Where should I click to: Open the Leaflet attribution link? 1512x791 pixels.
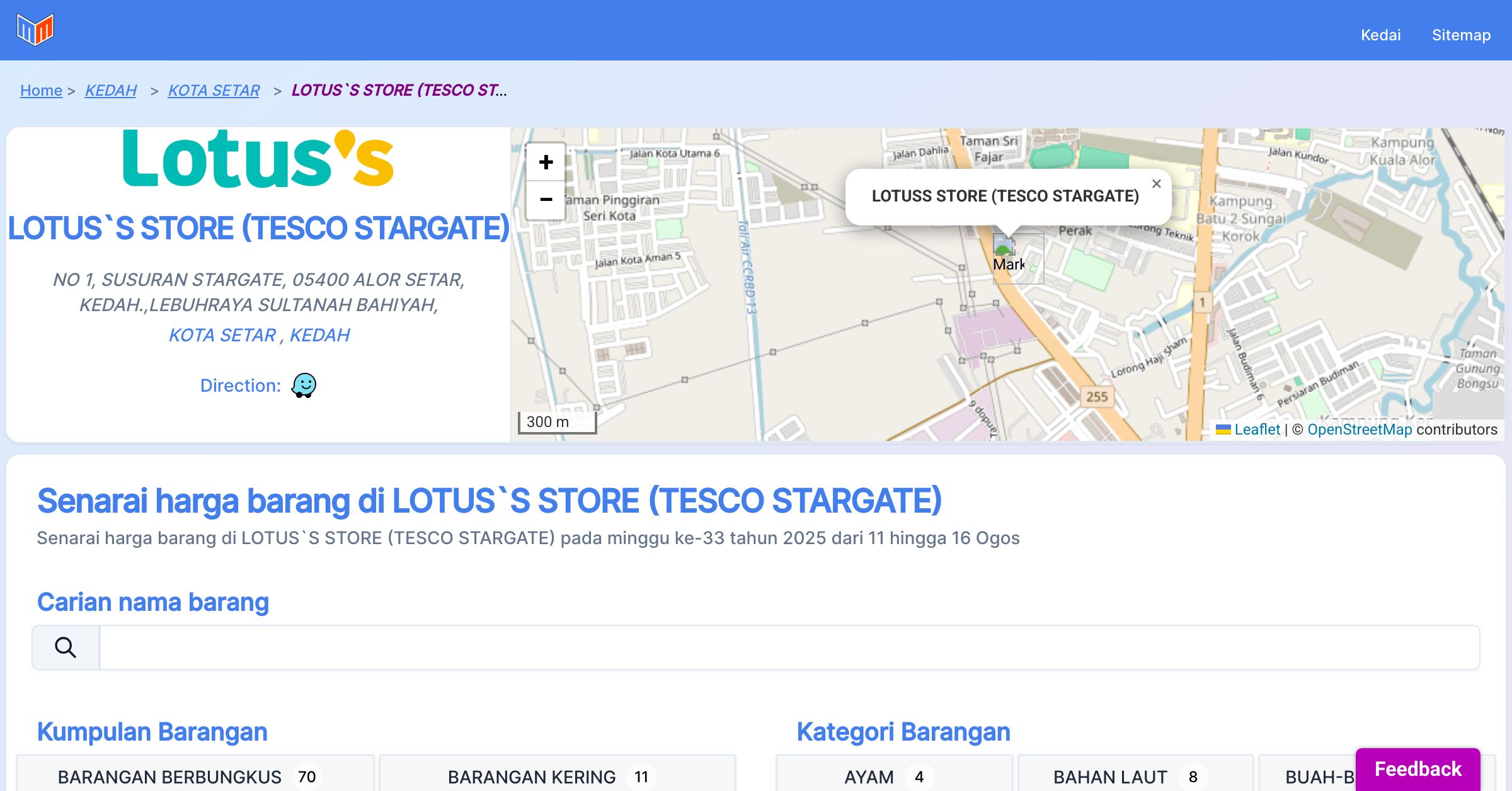click(x=1257, y=430)
